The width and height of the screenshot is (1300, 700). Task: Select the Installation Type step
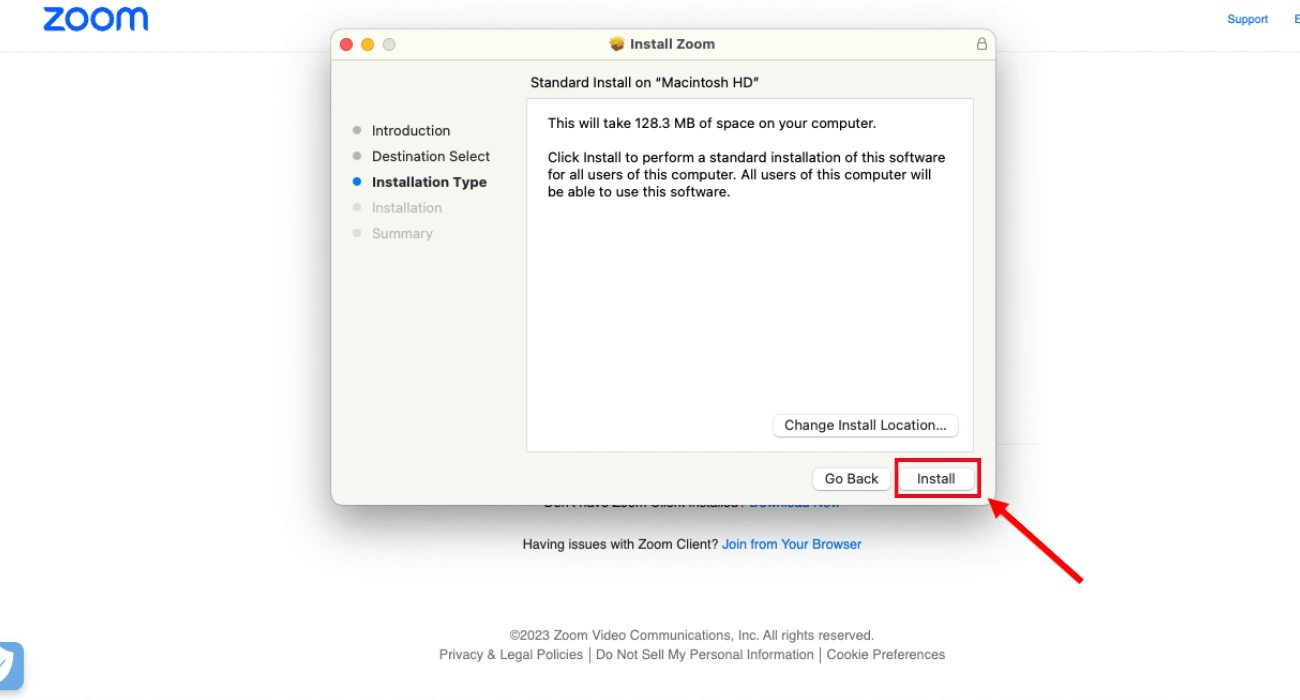point(428,182)
